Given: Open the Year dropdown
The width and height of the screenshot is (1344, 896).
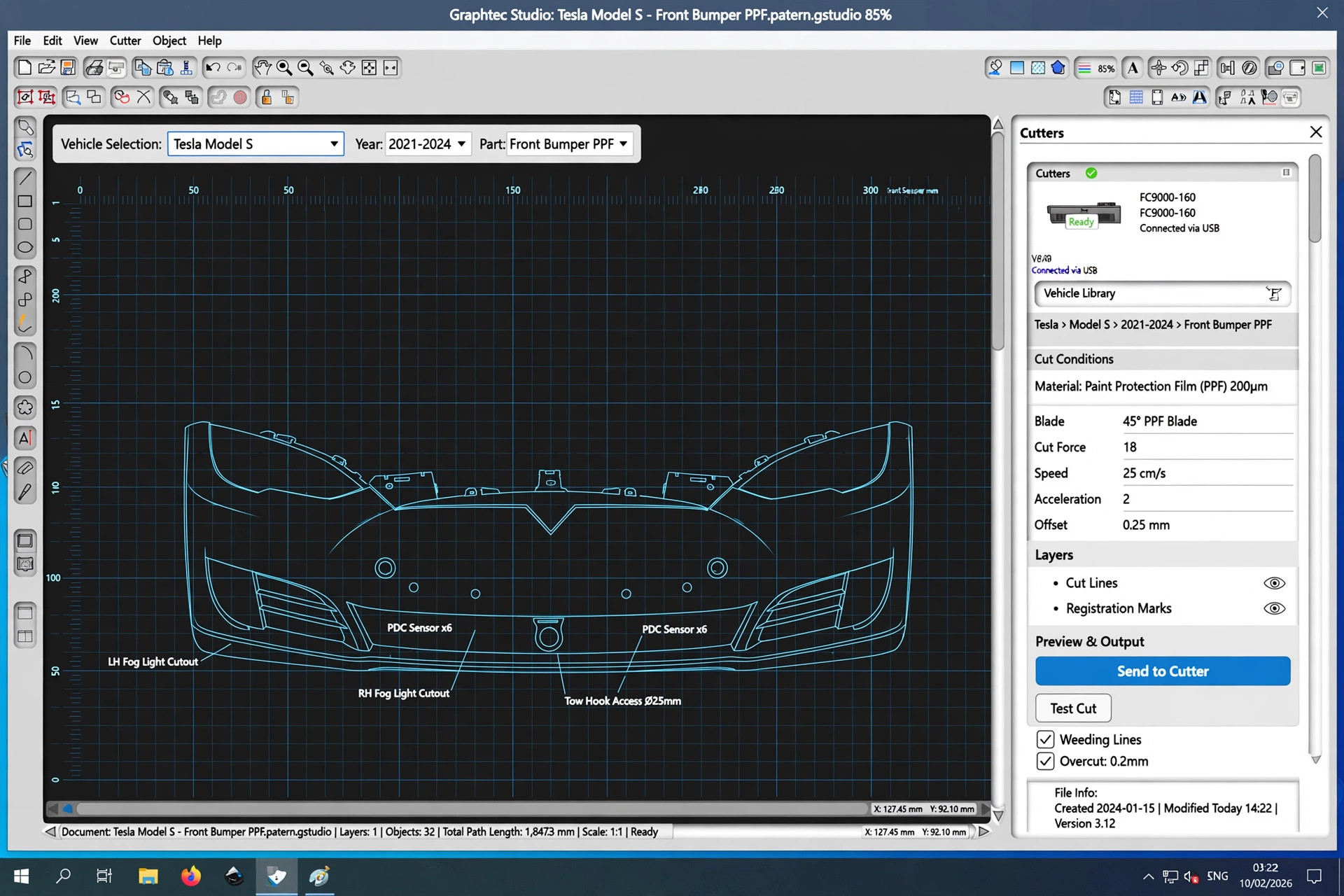Looking at the screenshot, I should pyautogui.click(x=428, y=144).
